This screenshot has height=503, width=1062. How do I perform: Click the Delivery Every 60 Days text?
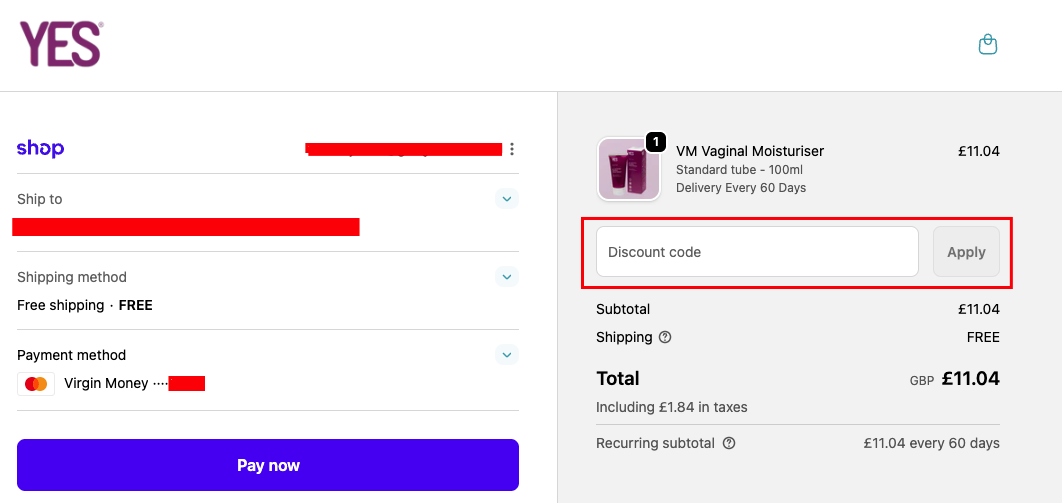pos(741,187)
